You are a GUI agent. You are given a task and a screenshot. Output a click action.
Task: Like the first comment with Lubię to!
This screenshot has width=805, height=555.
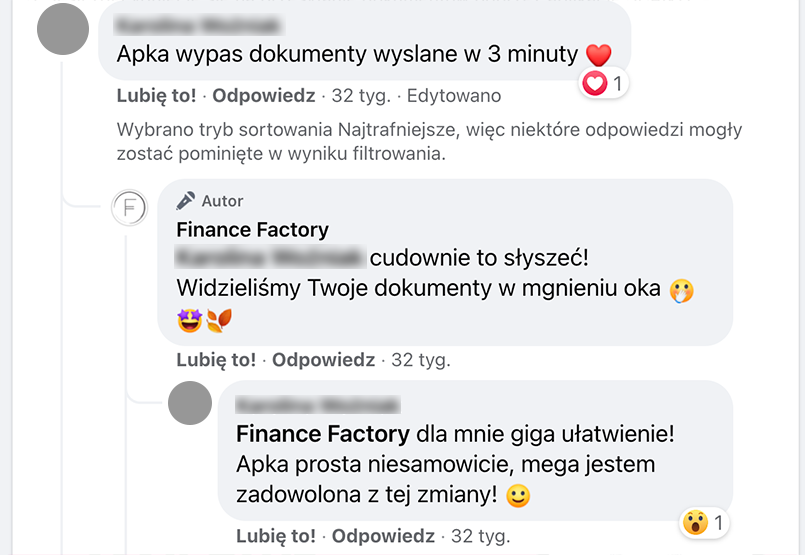pyautogui.click(x=156, y=96)
